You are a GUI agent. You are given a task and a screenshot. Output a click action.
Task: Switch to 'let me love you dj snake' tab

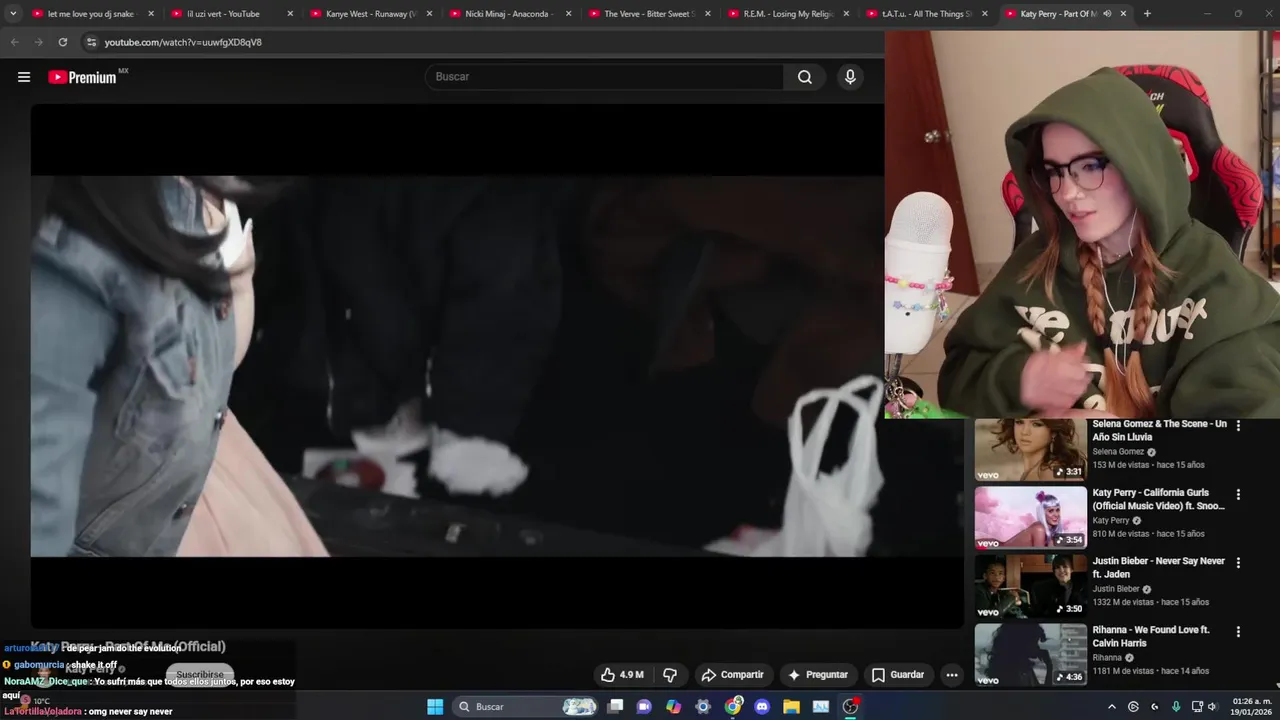90,14
